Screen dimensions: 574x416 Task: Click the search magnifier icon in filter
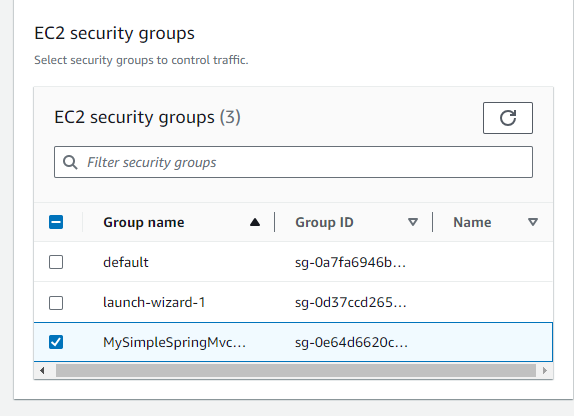pos(70,162)
